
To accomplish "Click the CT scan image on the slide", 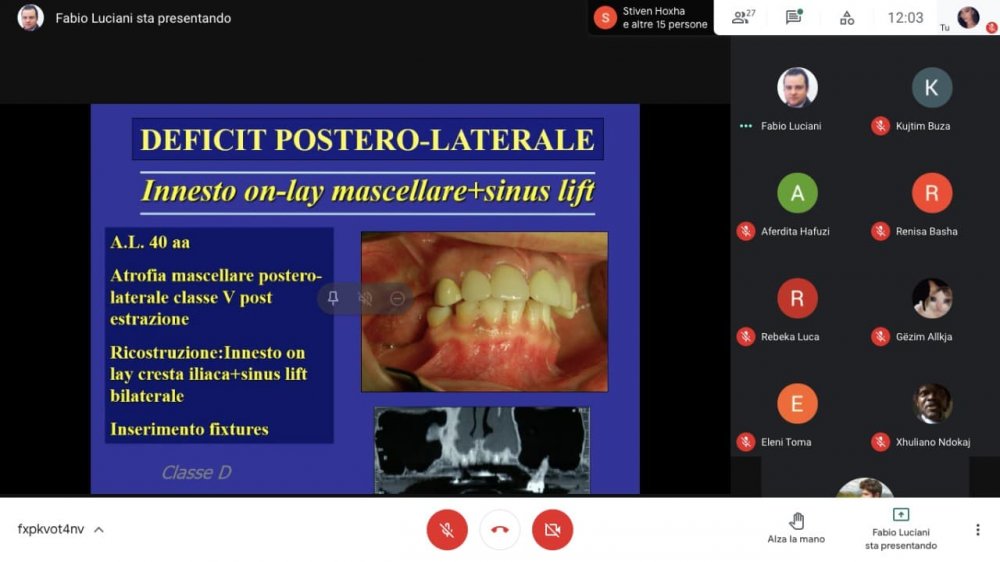I will (x=482, y=450).
